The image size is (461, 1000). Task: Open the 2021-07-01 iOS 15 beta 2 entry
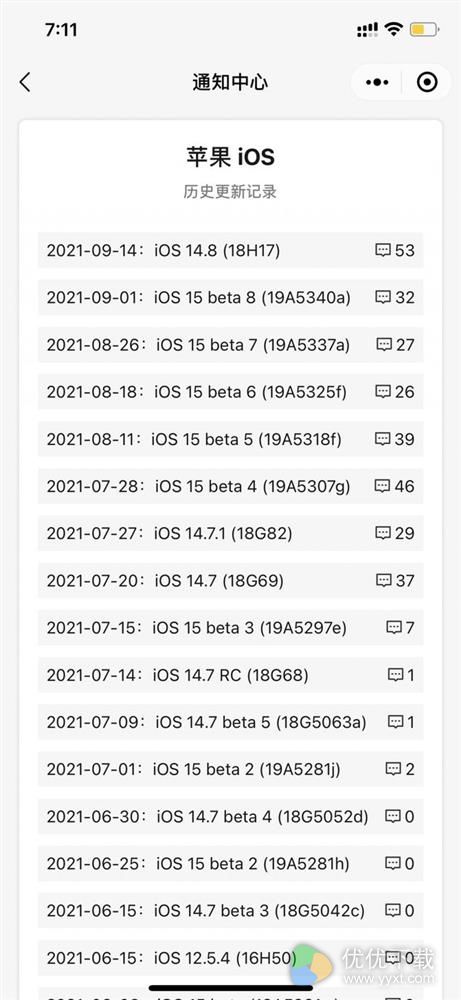pos(230,769)
